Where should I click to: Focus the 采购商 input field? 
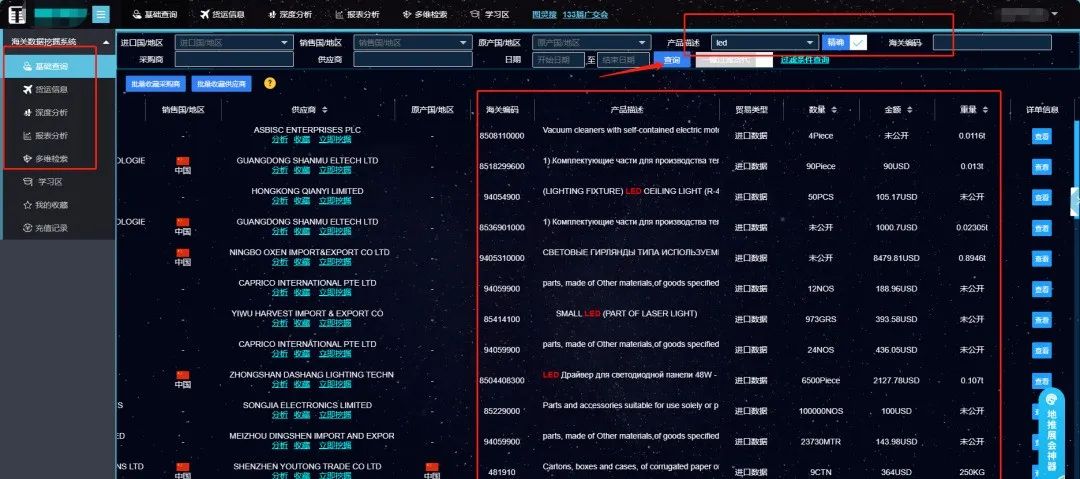tap(234, 60)
